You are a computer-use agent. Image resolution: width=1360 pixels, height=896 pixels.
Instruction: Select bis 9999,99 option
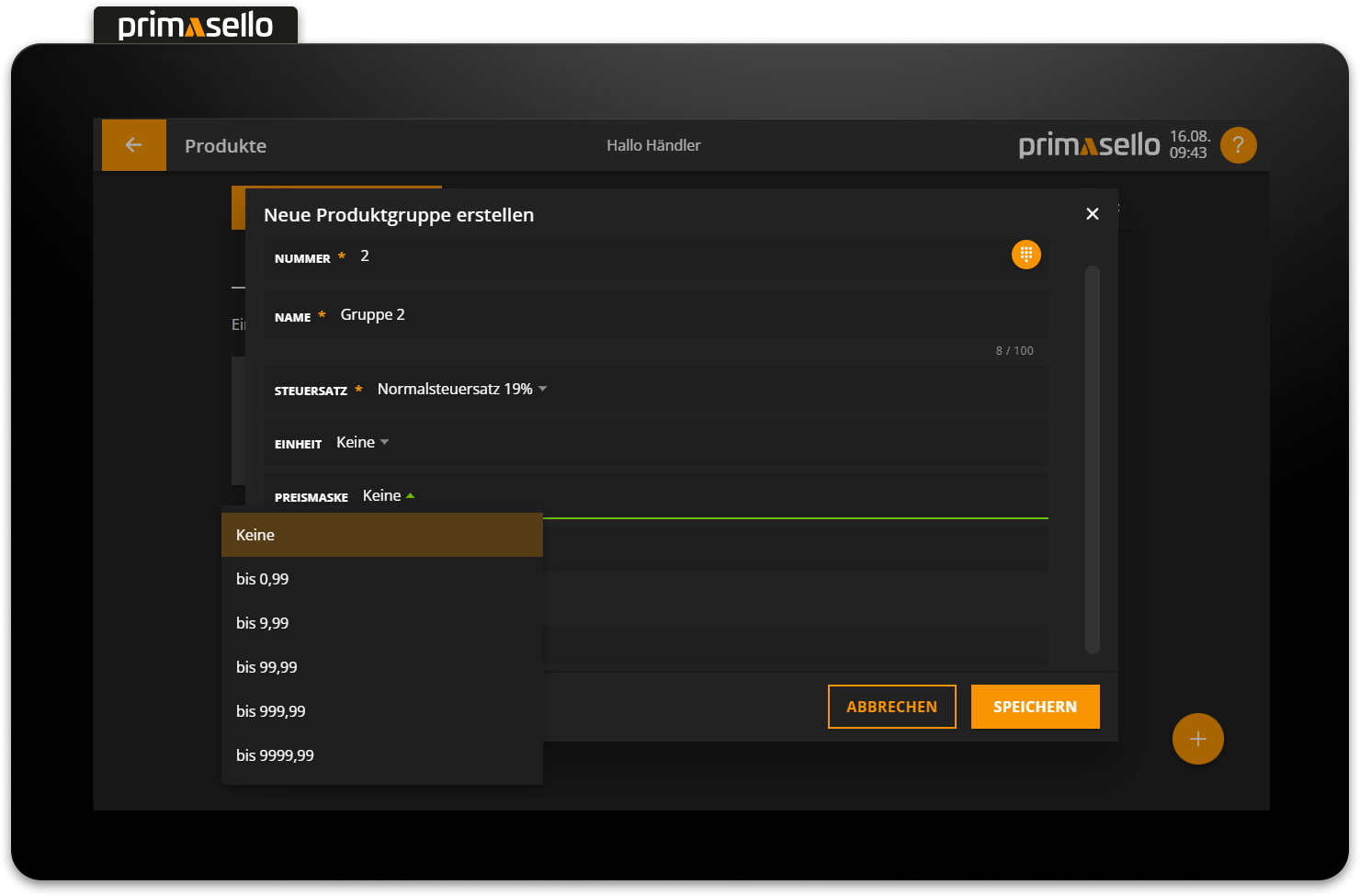pos(381,755)
